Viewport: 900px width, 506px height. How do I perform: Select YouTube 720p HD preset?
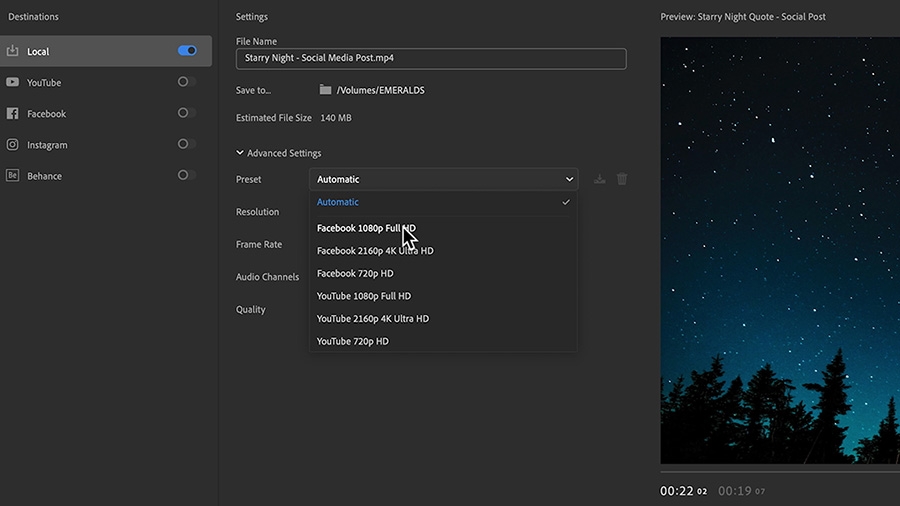(444, 341)
